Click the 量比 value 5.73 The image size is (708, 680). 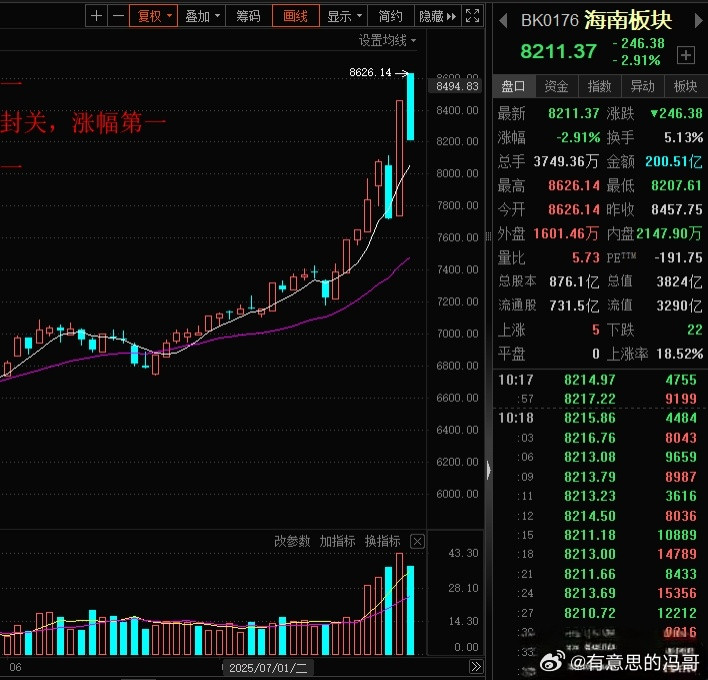(586, 257)
